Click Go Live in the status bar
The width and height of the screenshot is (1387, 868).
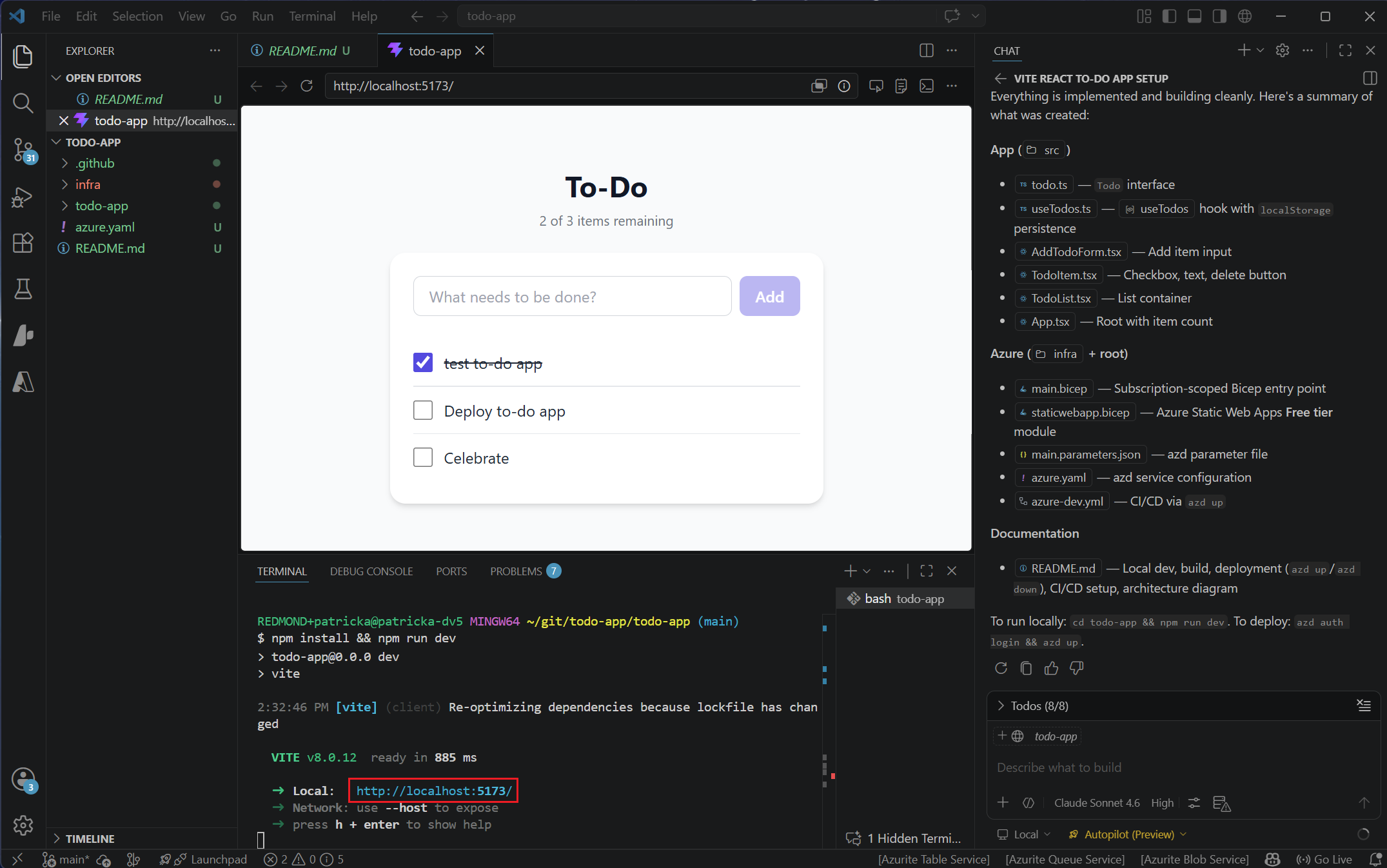point(1324,860)
